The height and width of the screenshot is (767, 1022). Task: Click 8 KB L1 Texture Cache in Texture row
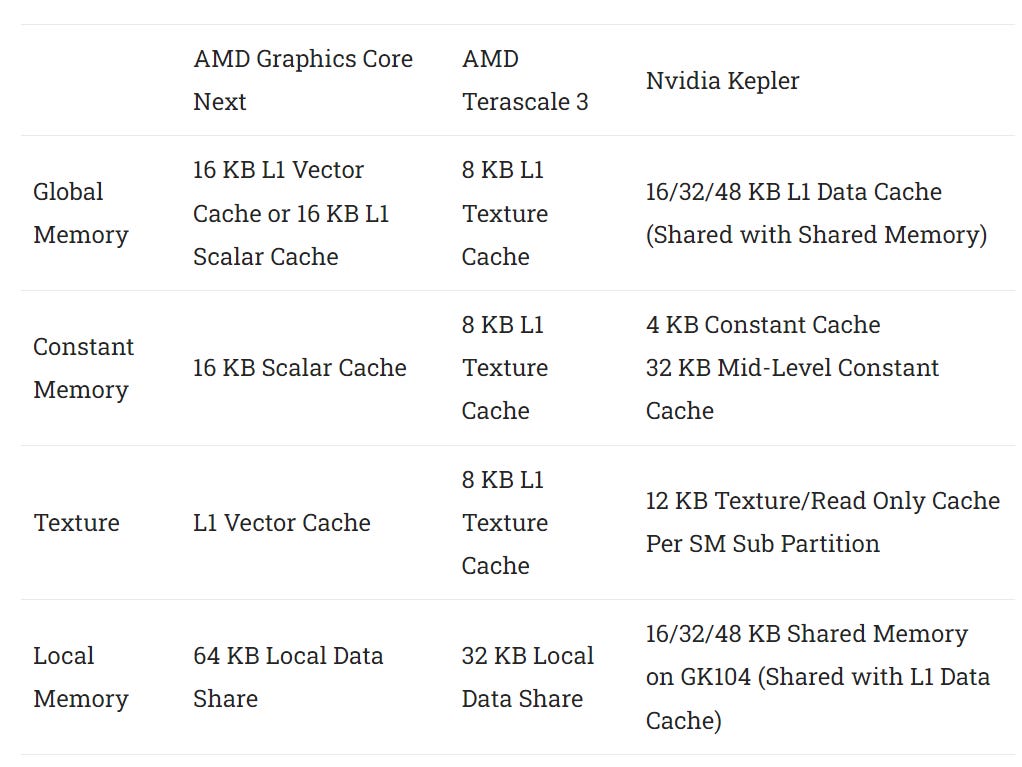(x=505, y=523)
